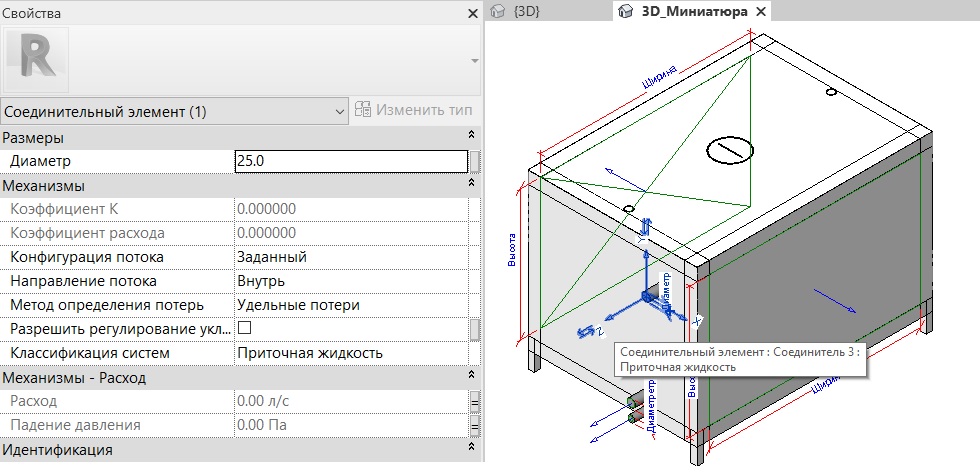
Task: Click the associate parameter button beside Диаметр
Action: coord(475,161)
